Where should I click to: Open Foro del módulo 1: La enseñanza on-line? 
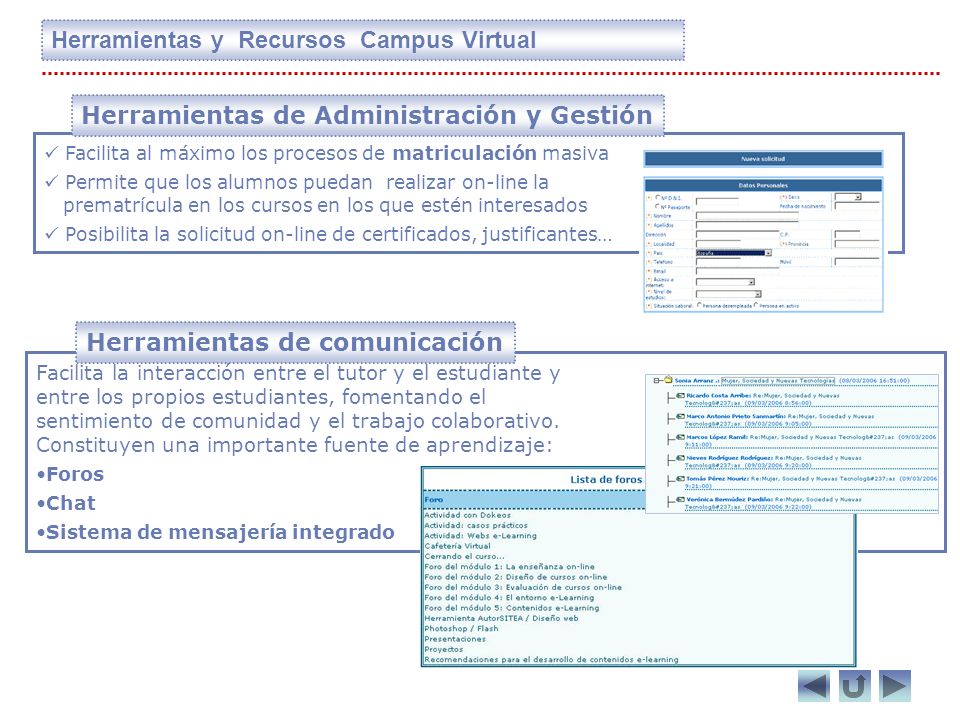point(509,567)
